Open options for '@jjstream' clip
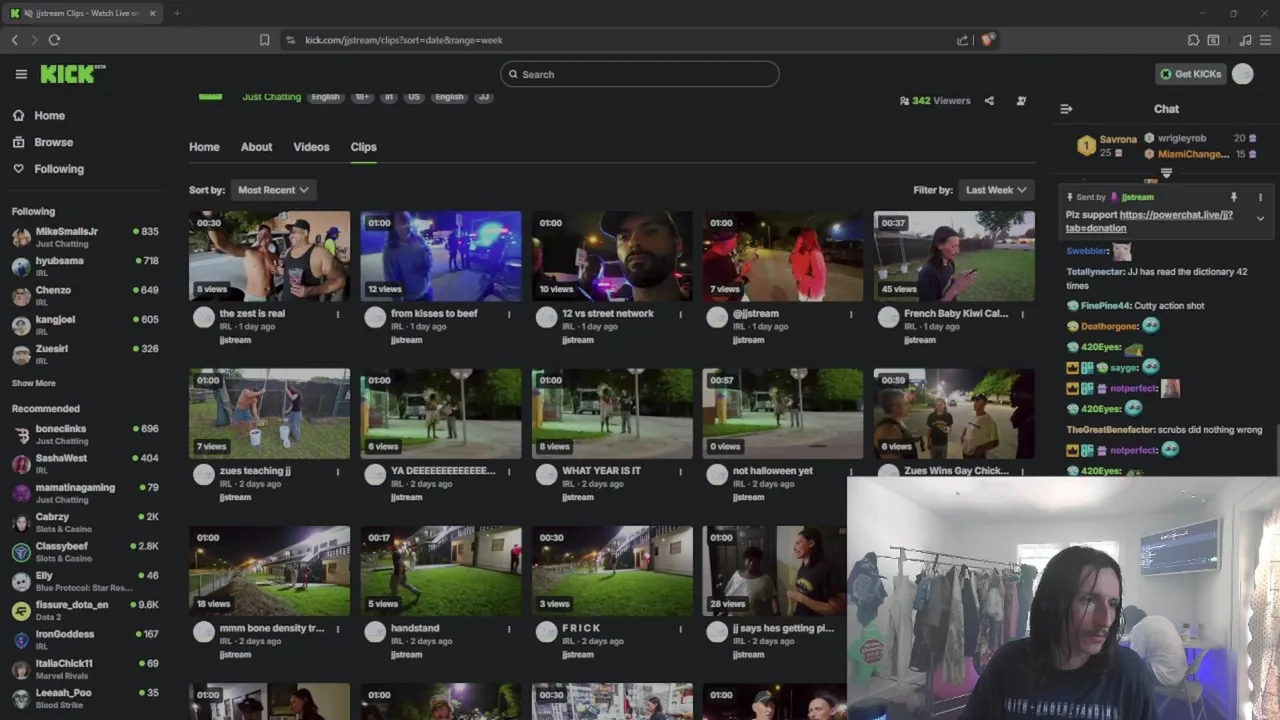The image size is (1280, 720). pyautogui.click(x=851, y=314)
